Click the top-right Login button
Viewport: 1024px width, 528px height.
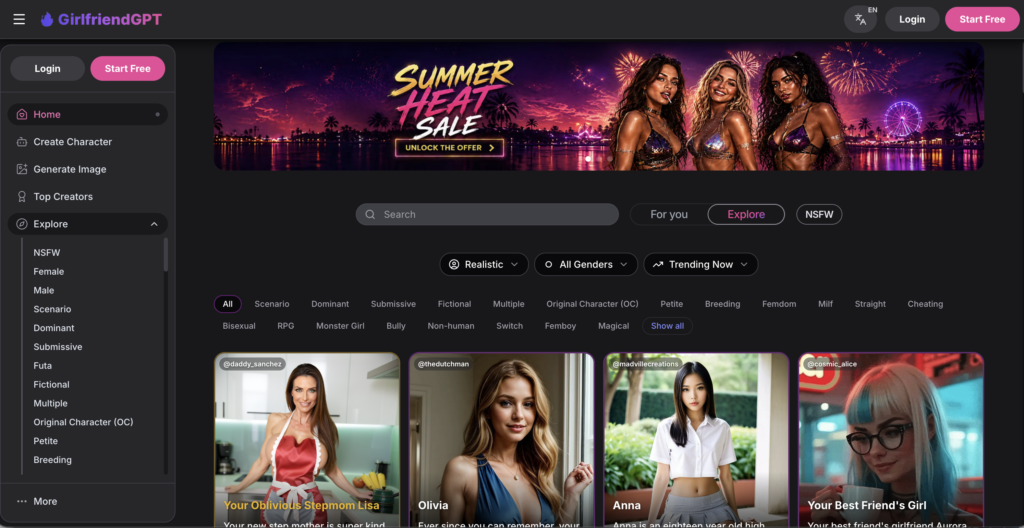pyautogui.click(x=912, y=20)
